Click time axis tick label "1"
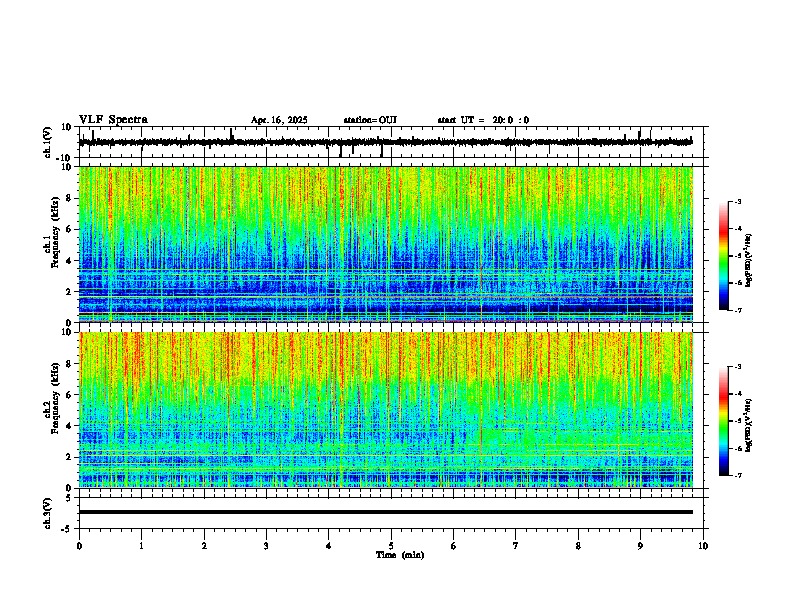792x612 pixels. tap(141, 546)
